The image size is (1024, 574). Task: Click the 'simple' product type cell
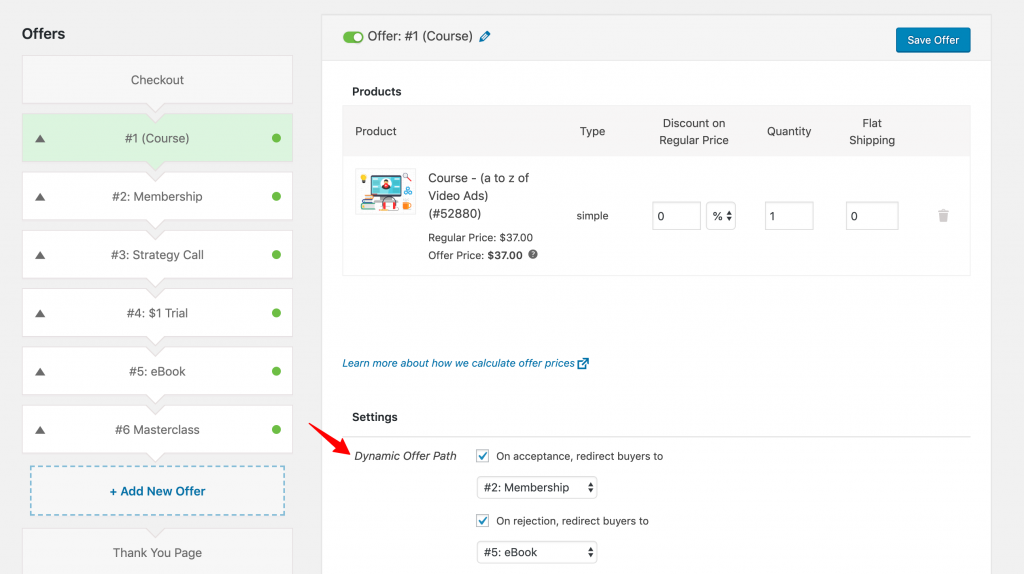(x=592, y=215)
